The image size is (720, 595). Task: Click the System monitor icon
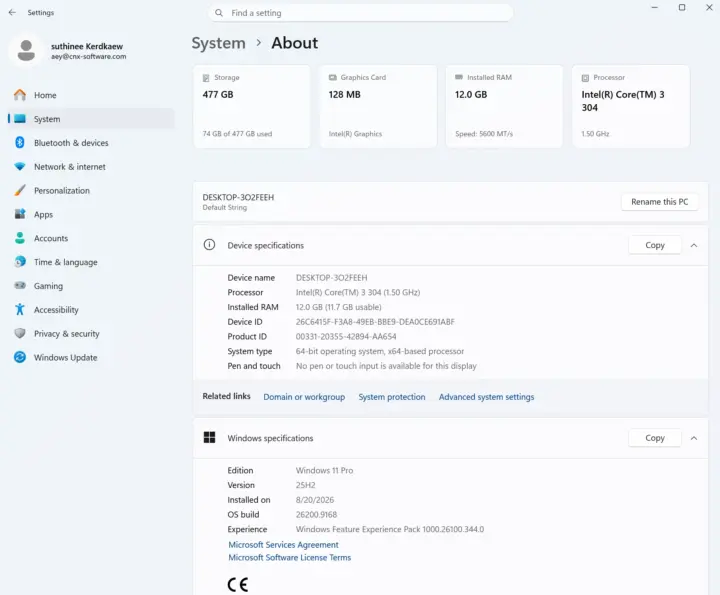point(20,119)
